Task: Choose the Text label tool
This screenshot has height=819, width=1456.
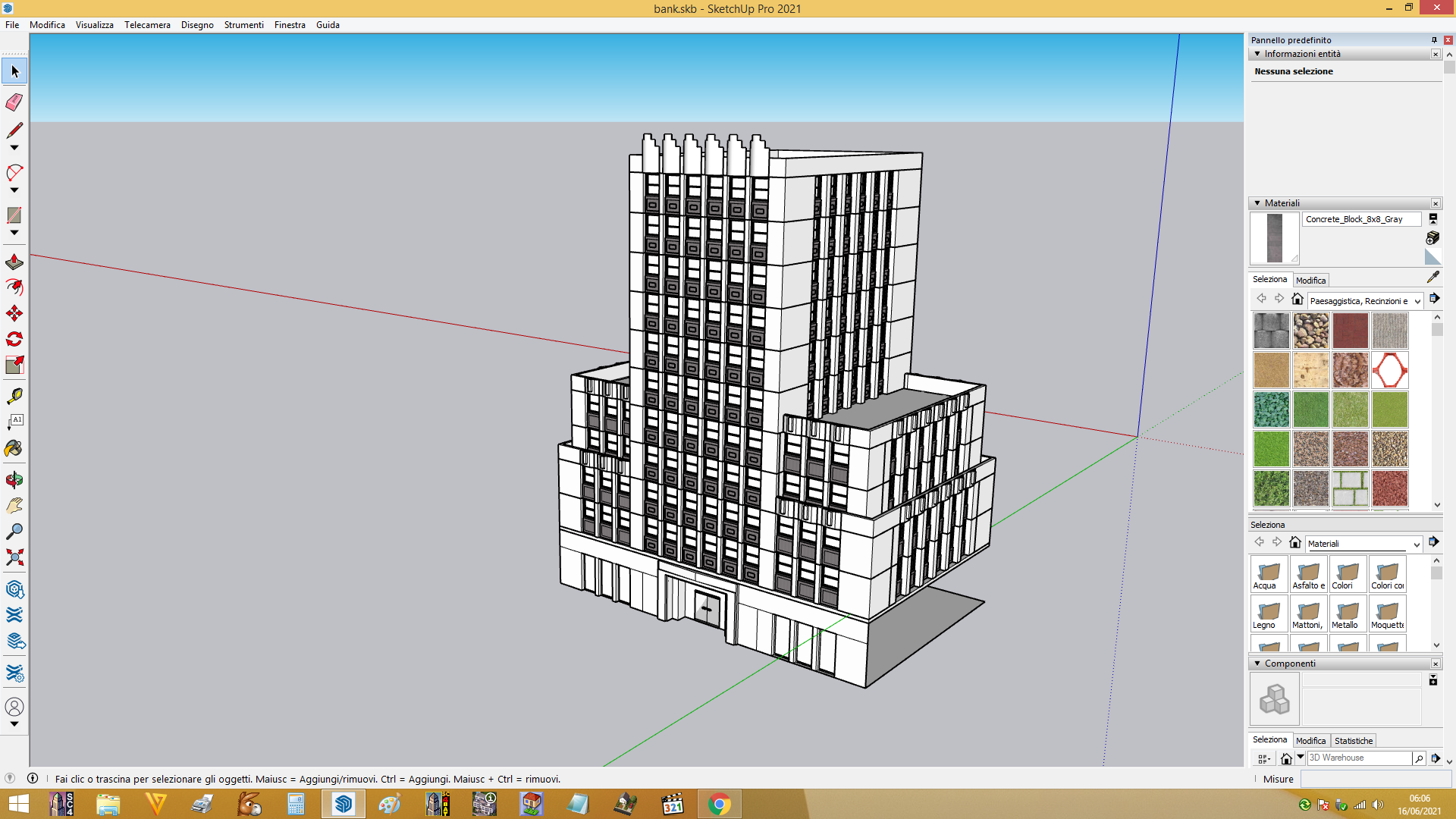Action: (14, 422)
